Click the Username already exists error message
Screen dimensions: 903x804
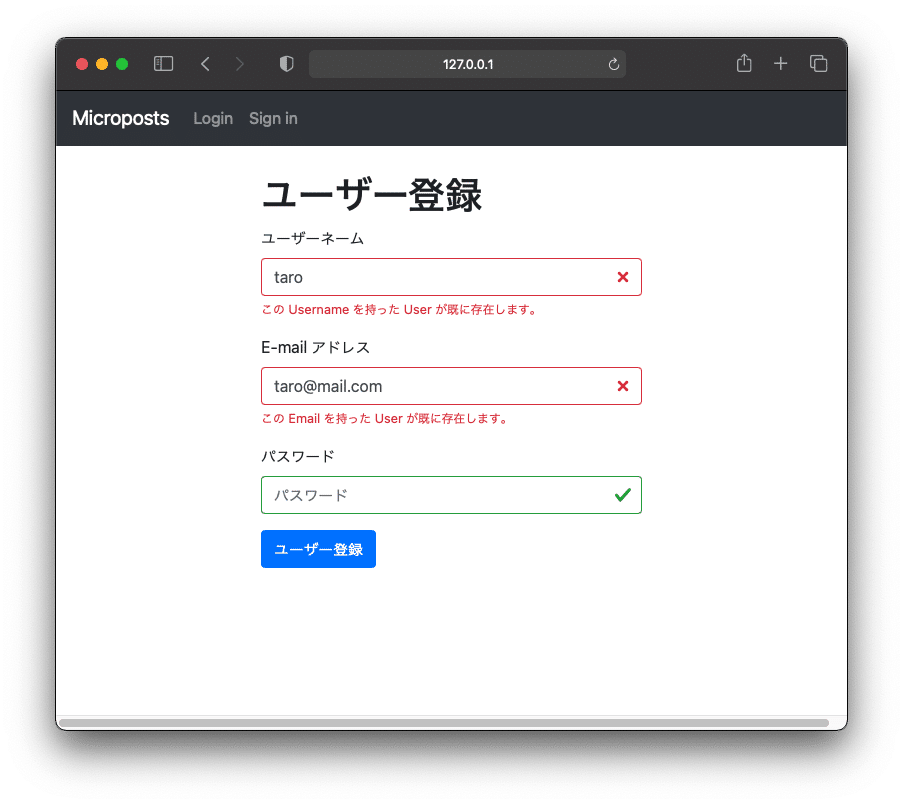[399, 310]
